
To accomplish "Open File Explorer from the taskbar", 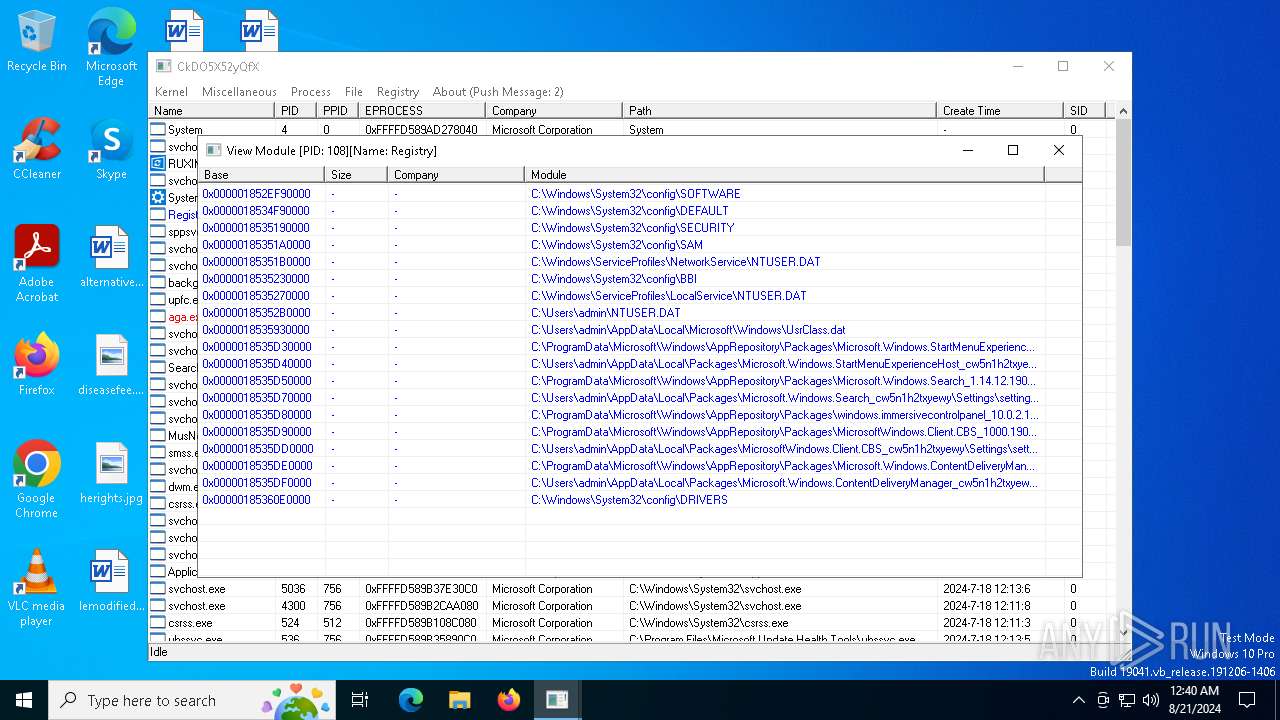I will click(459, 700).
